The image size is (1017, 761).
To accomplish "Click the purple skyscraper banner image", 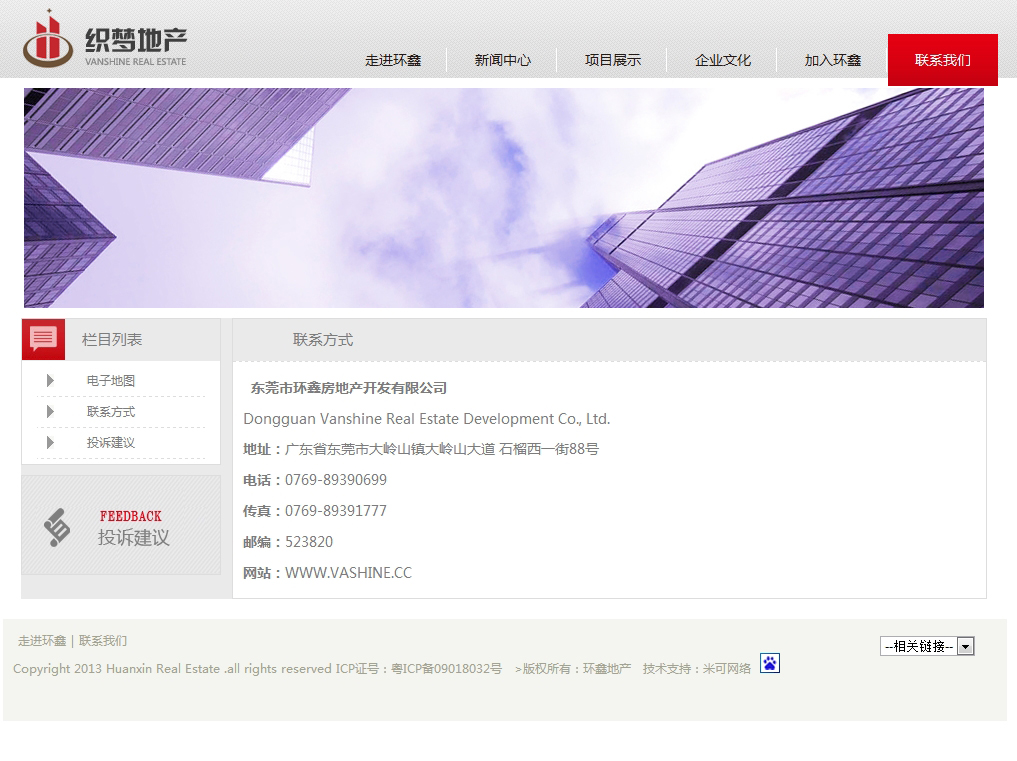I will pos(503,198).
